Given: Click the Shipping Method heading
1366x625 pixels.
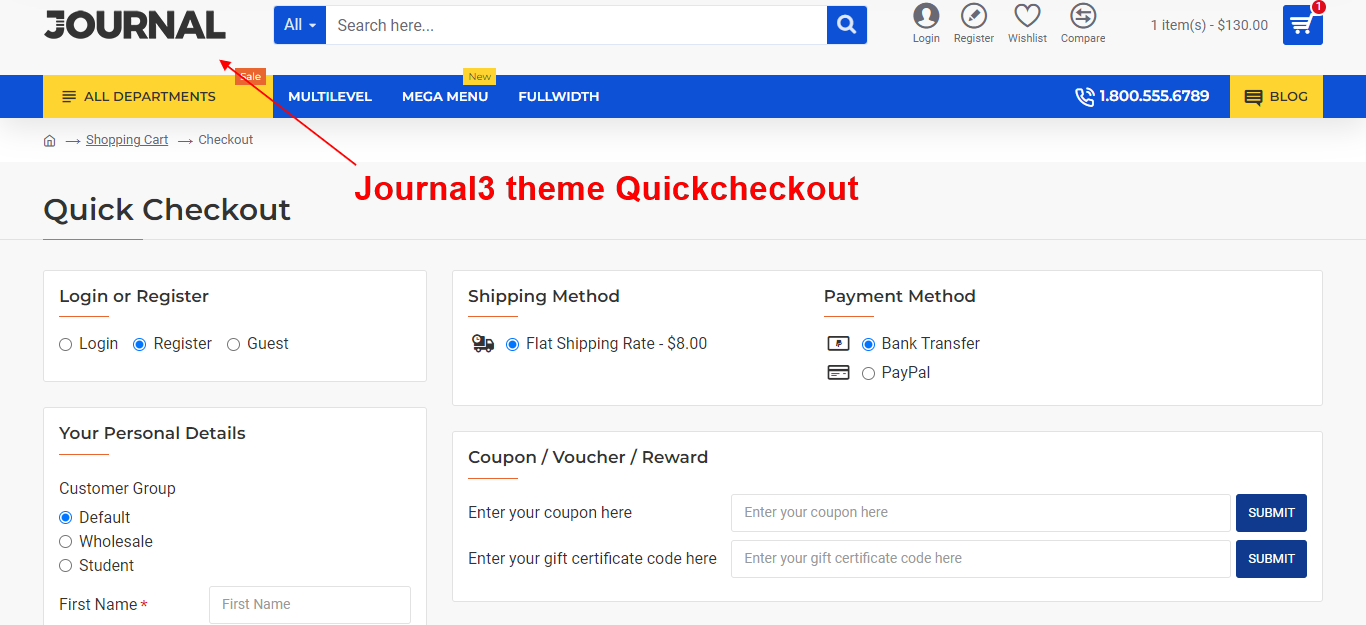Looking at the screenshot, I should click(544, 296).
